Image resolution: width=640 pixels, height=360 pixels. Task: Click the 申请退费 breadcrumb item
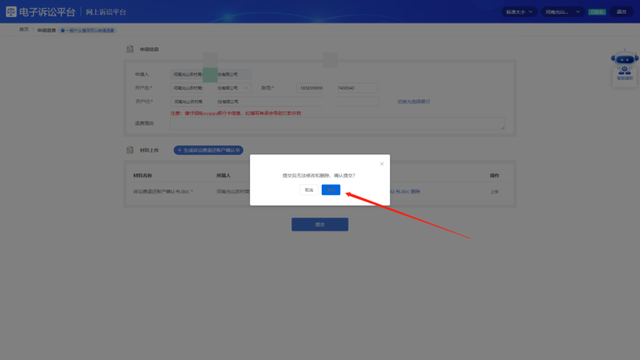pos(47,30)
